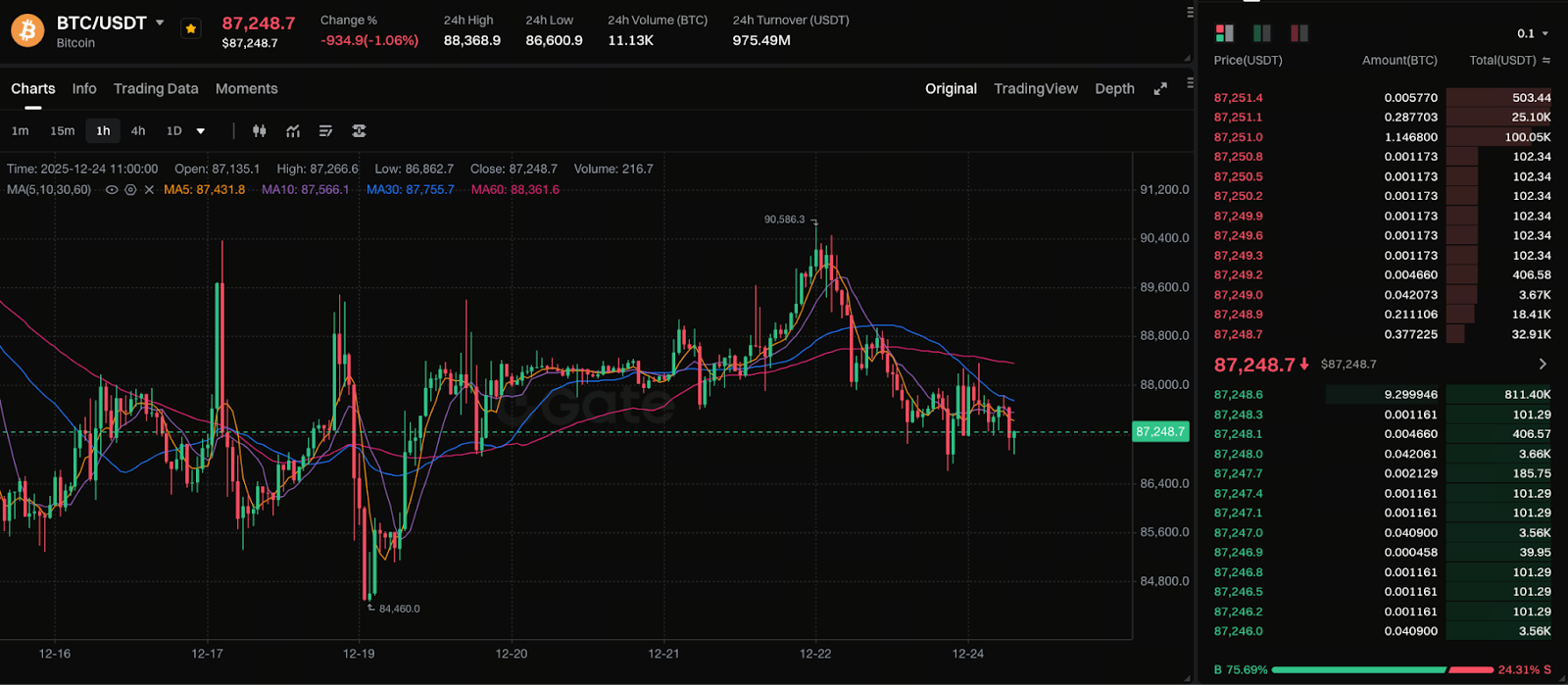Select the 15m timeframe
Viewport: 1568px width, 685px height.
tap(63, 130)
